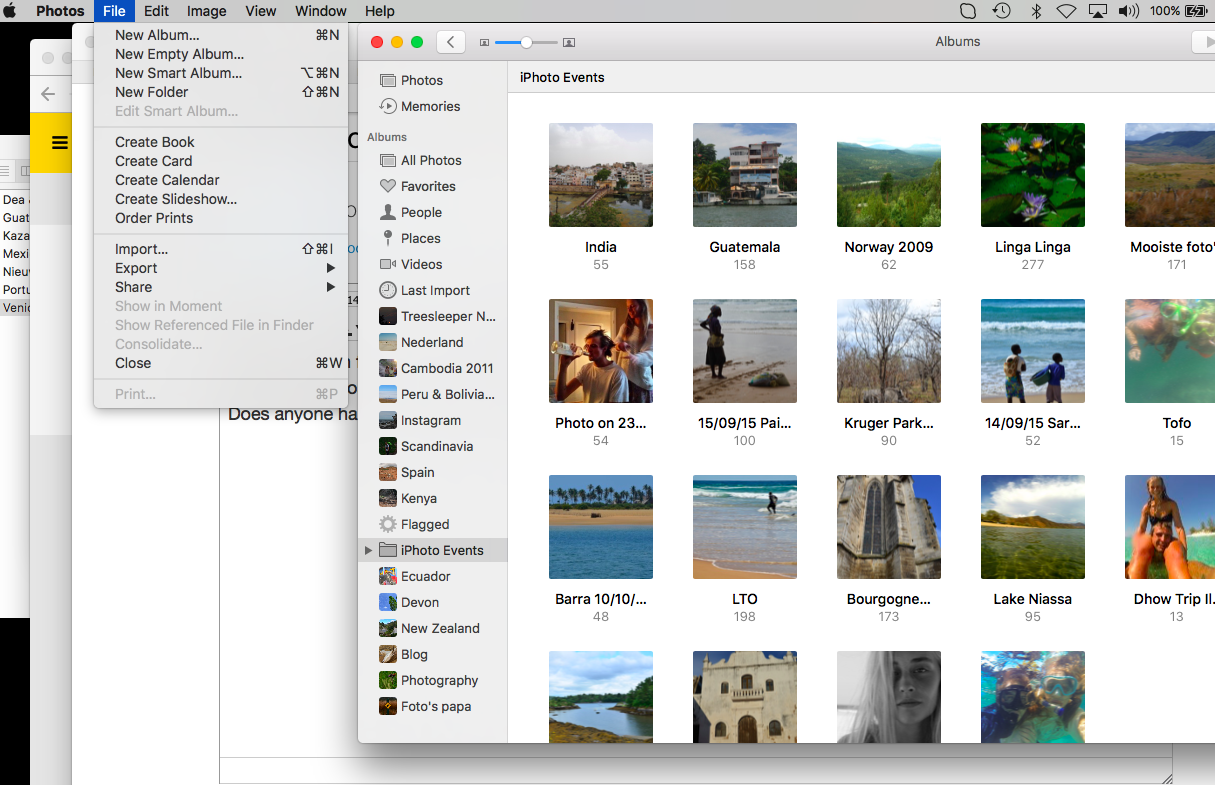Expand the iPhoto Events folder triangle

(x=368, y=550)
